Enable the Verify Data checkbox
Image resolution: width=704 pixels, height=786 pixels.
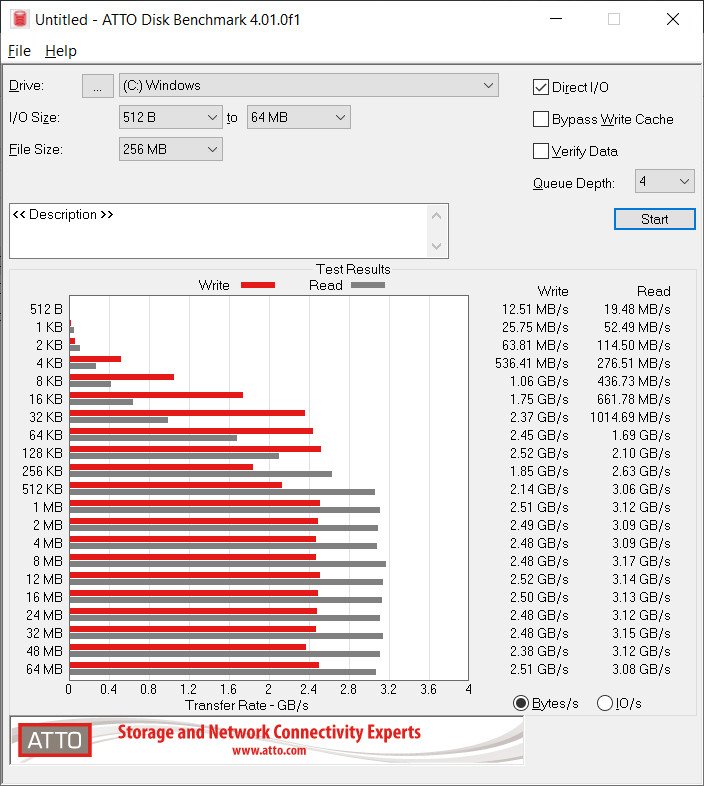[x=541, y=151]
